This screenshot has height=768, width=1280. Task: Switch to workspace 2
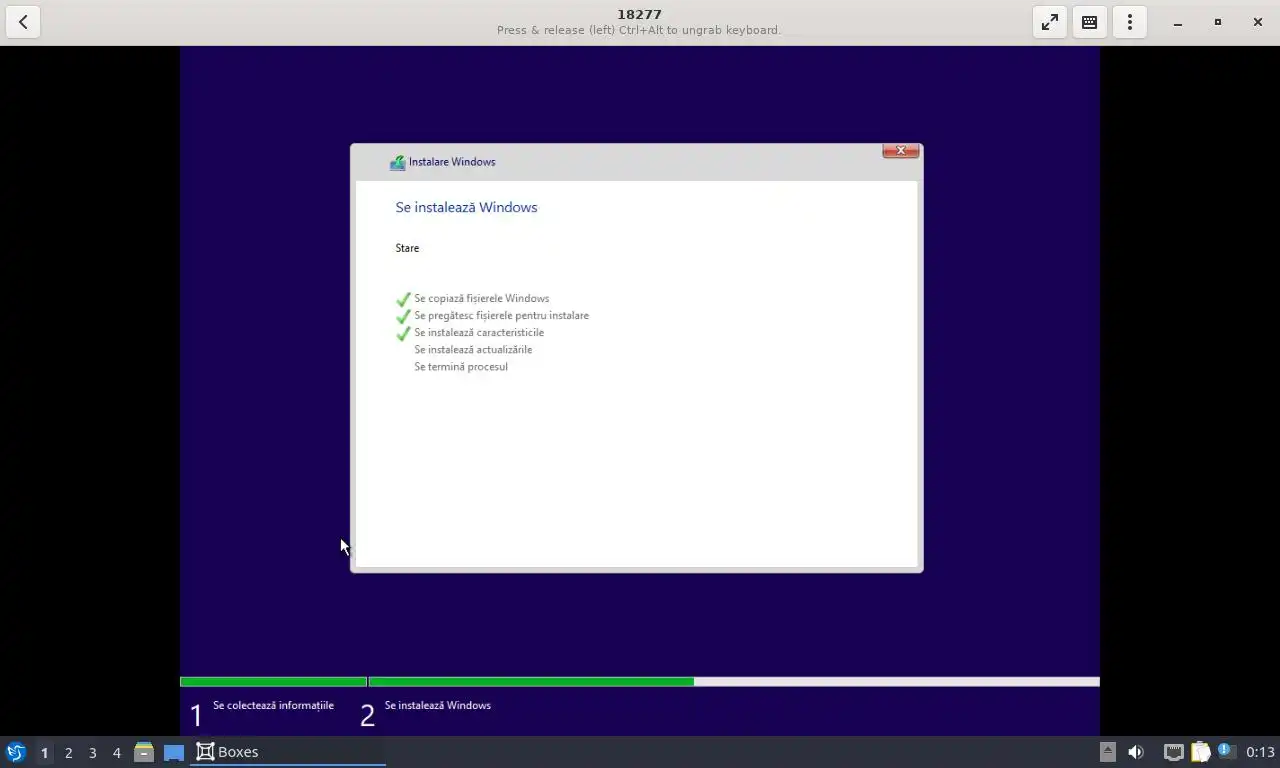[68, 752]
